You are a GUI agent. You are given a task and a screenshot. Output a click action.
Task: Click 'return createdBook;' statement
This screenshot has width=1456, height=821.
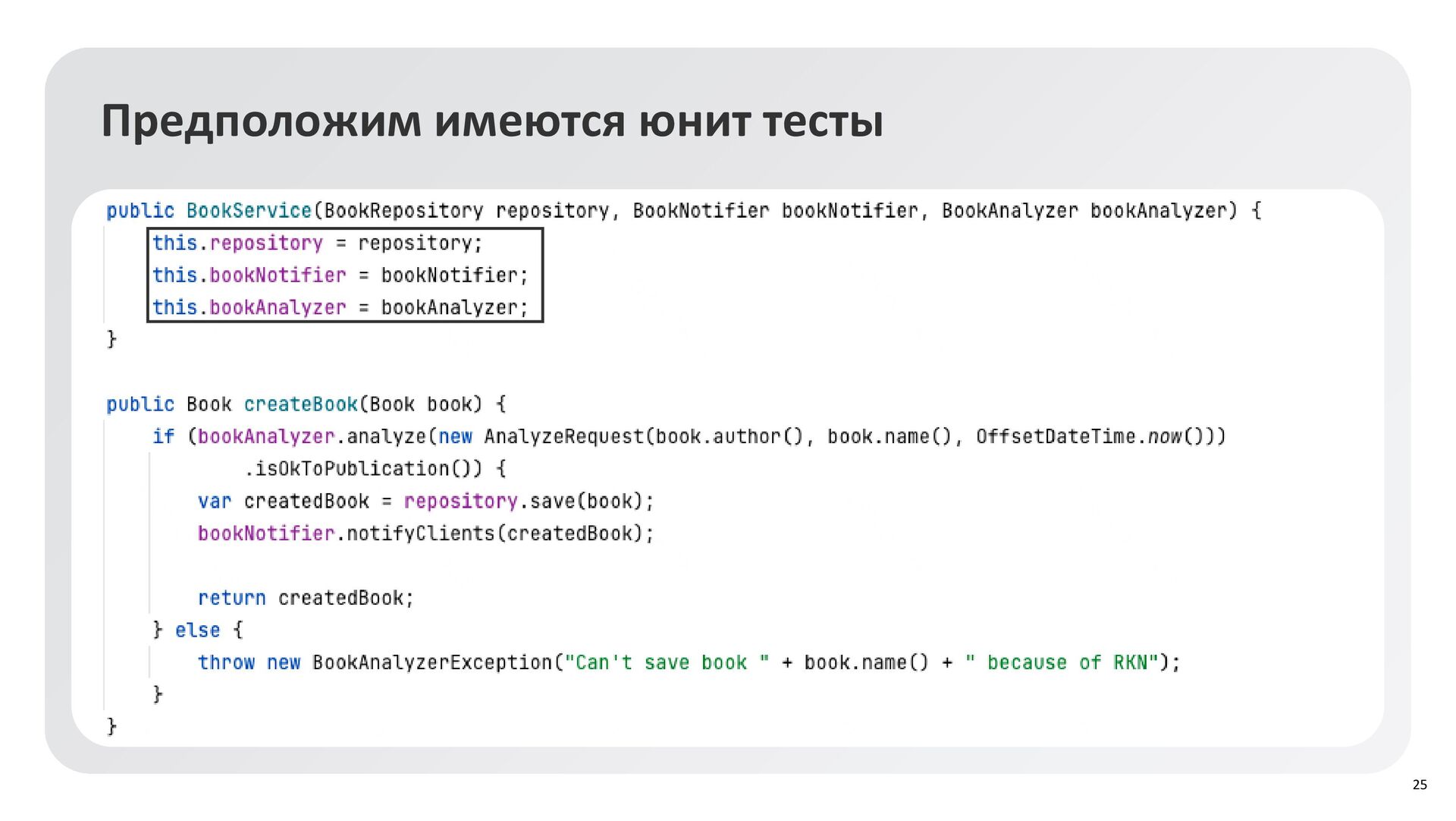306,598
